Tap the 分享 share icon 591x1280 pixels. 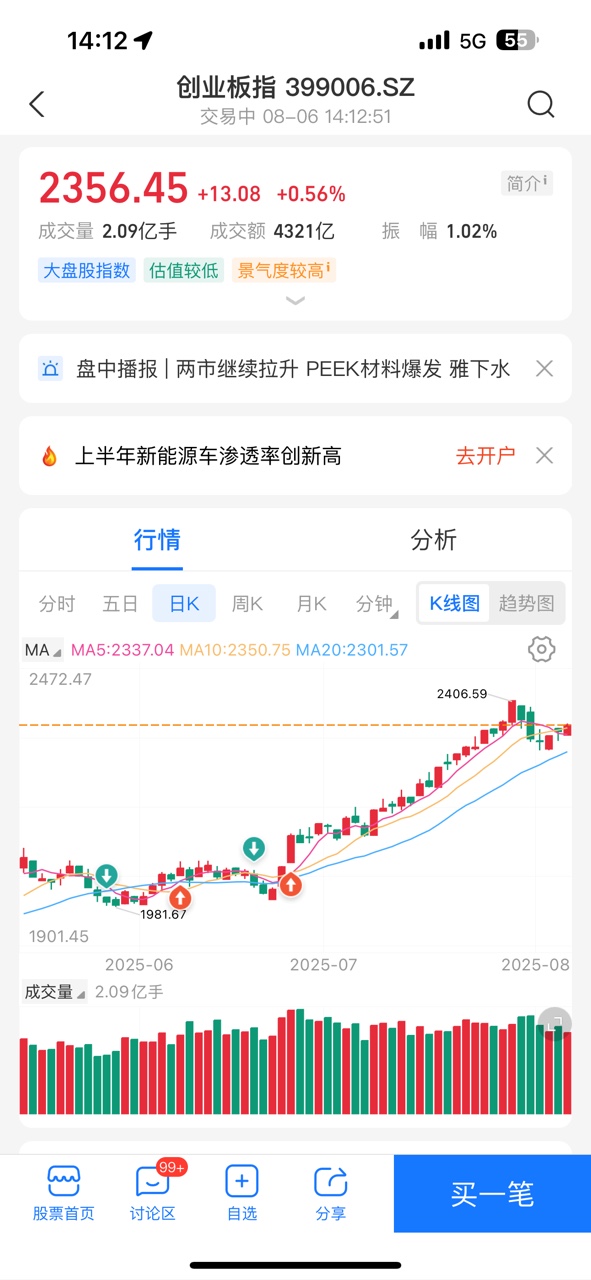(331, 1181)
